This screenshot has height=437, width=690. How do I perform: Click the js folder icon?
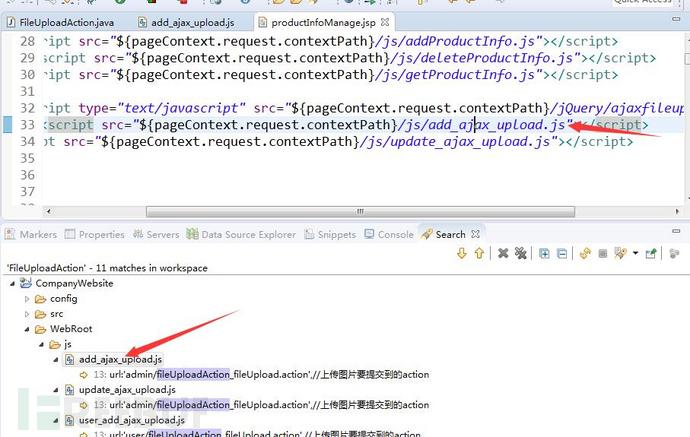pos(55,345)
